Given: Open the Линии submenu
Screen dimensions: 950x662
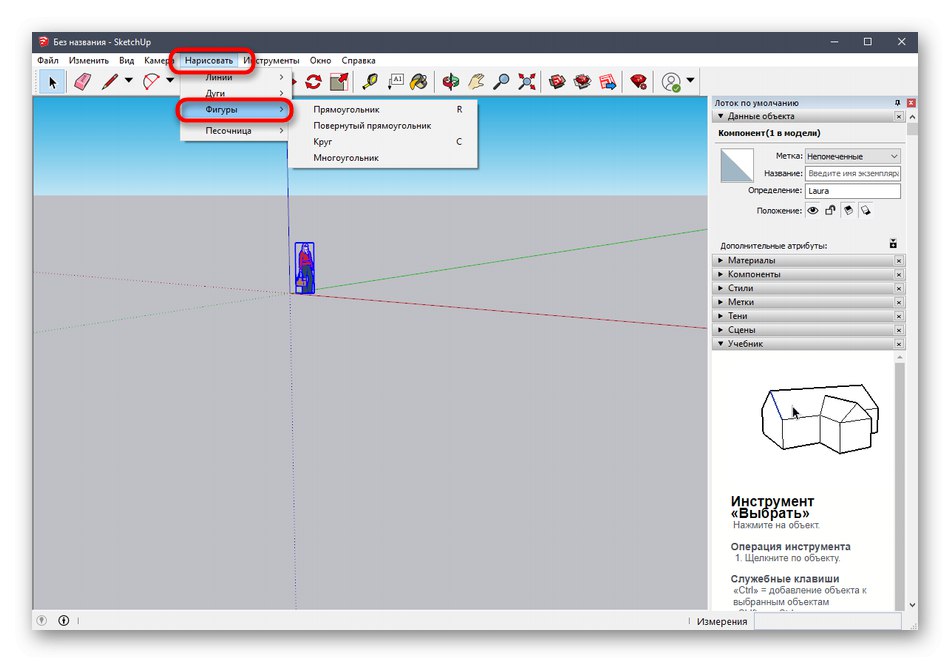Looking at the screenshot, I should 236,78.
